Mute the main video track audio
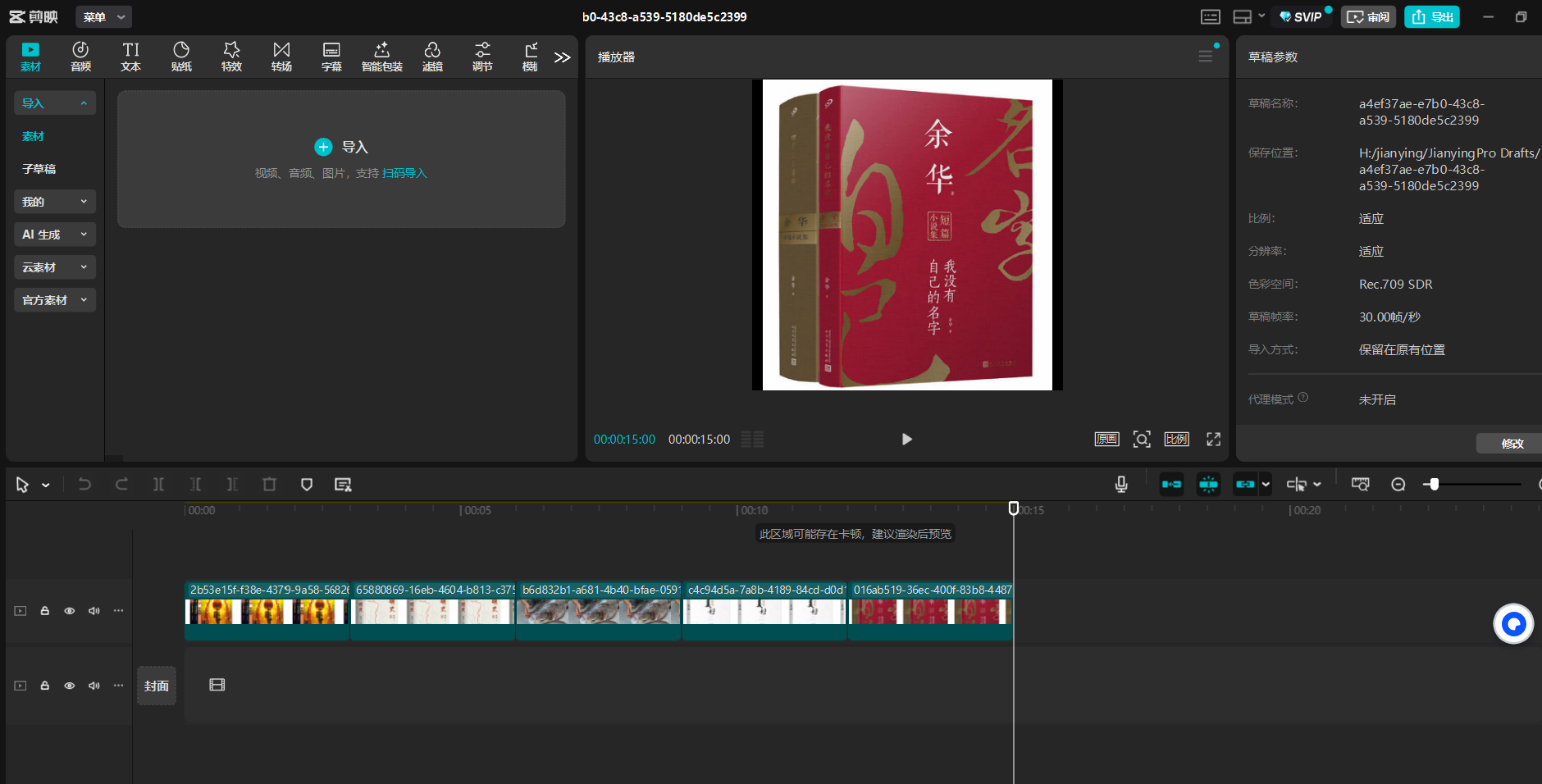The width and height of the screenshot is (1542, 784). pyautogui.click(x=94, y=611)
